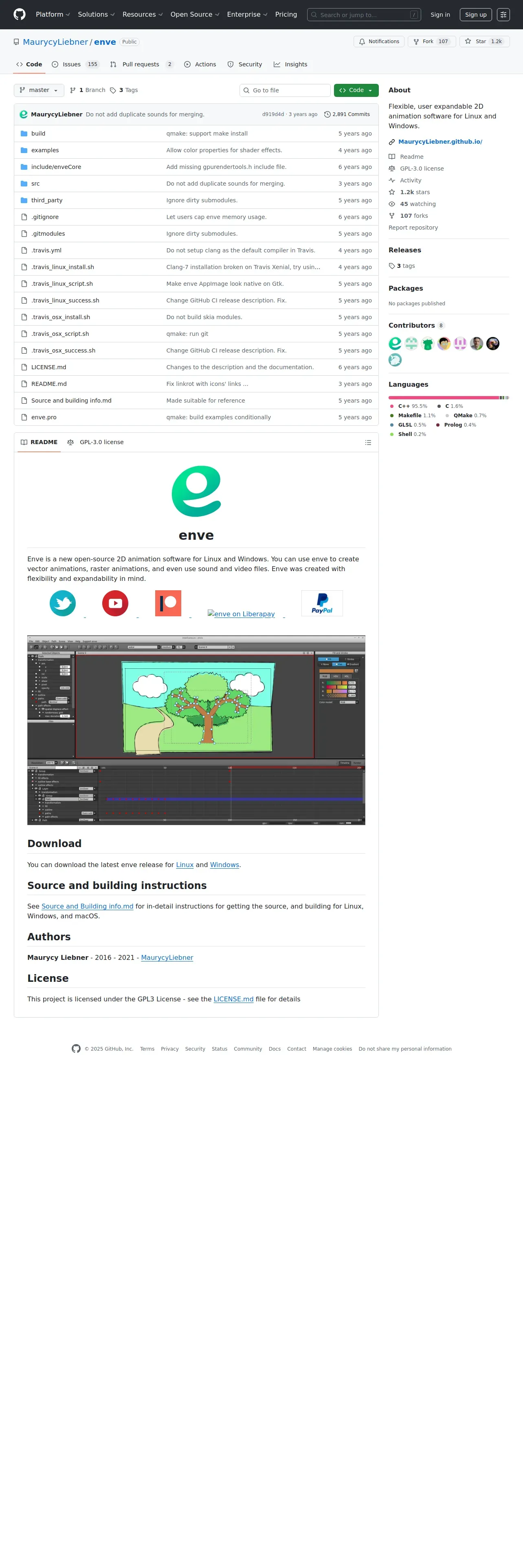This screenshot has width=523, height=1568.
Task: Open footer Manage cookies link
Action: pyautogui.click(x=332, y=1049)
